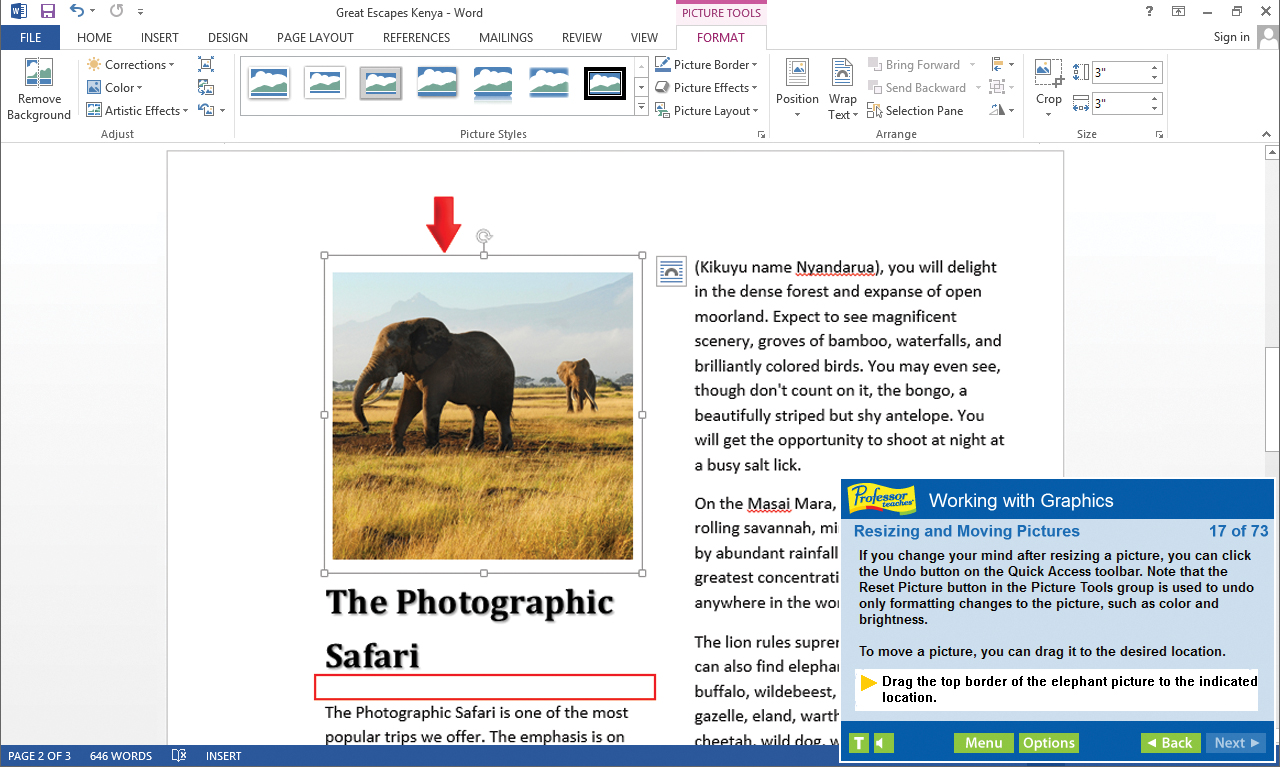Open the Picture Styles gallery More arrow
Screen dimensions: 1280x767
point(641,106)
